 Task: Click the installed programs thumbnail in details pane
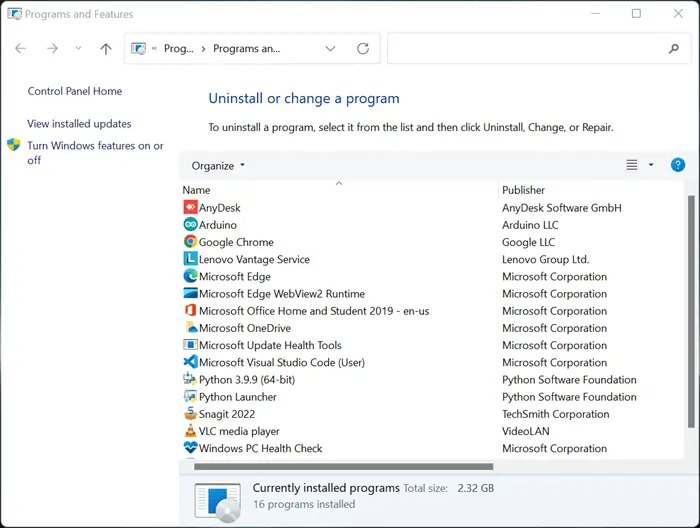218,502
